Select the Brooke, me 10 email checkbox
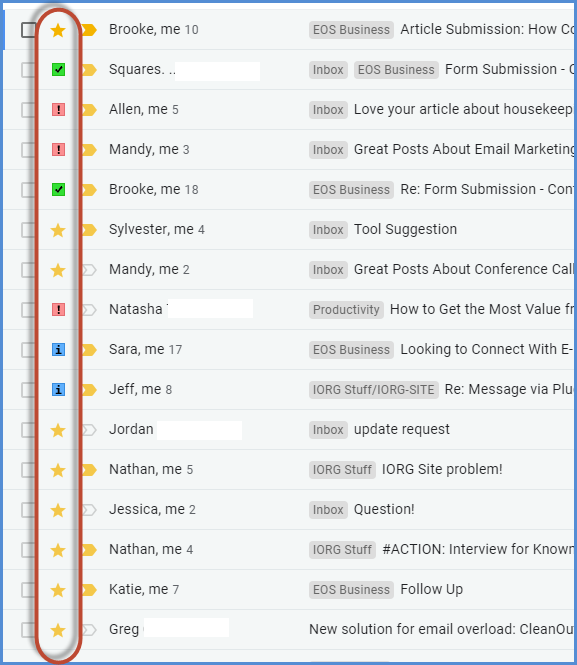This screenshot has width=577, height=665. click(x=28, y=30)
